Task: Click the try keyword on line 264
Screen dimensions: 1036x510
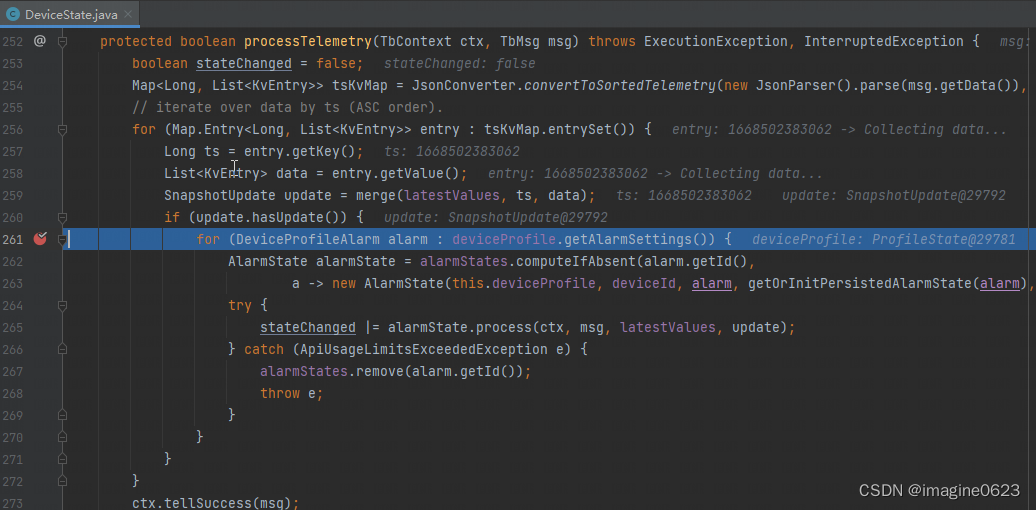Action: pos(240,305)
